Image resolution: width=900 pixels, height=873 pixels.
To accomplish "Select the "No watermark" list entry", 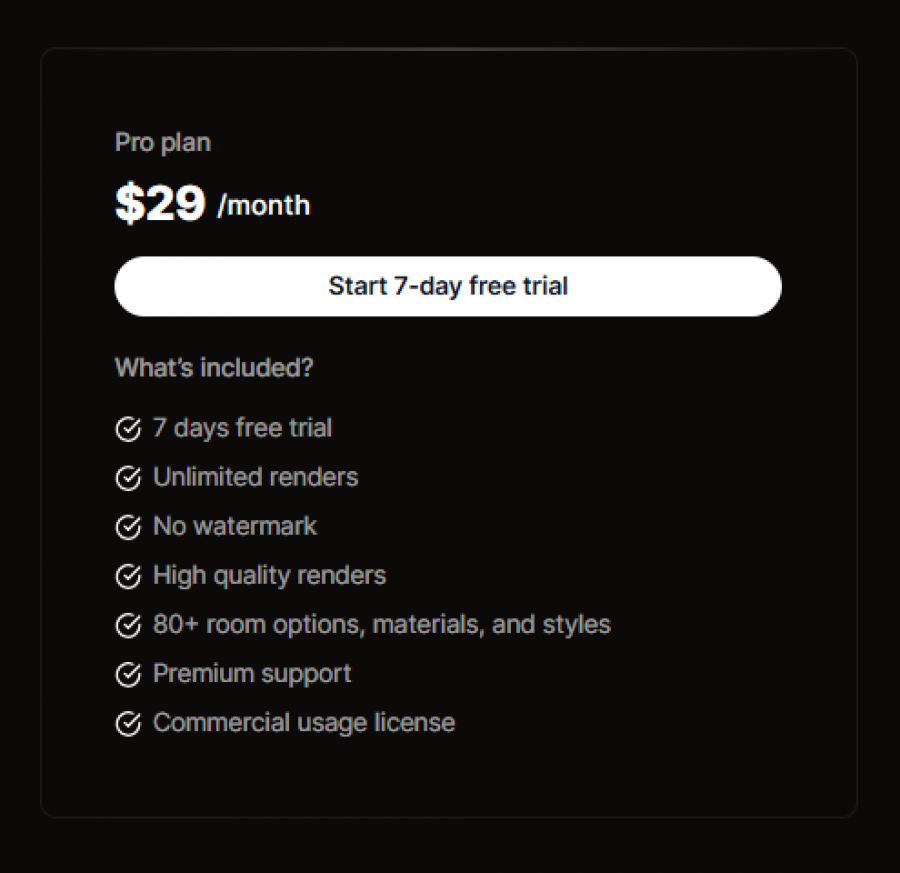I will [234, 526].
